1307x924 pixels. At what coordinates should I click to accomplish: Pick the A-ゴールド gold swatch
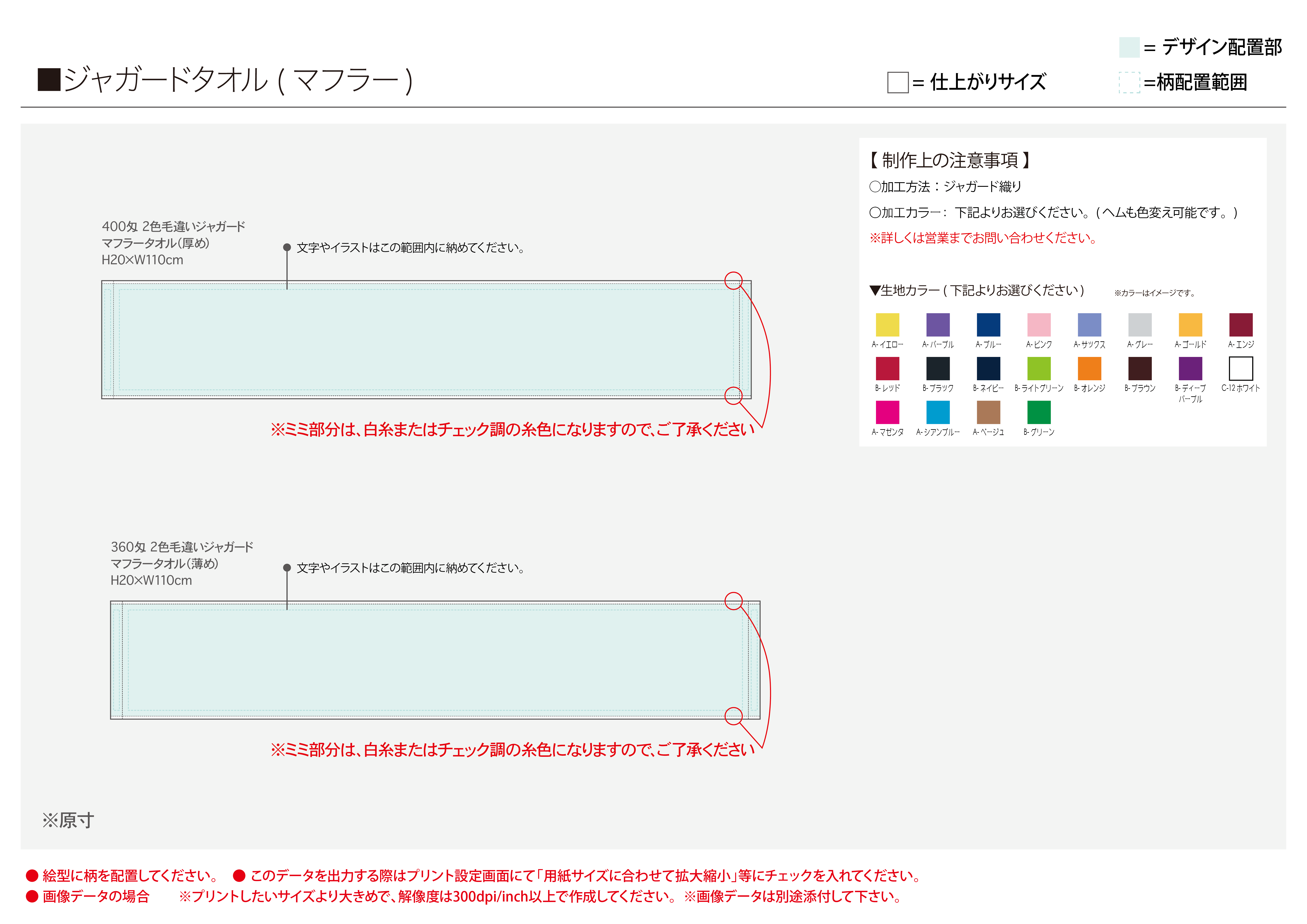pos(1190,325)
